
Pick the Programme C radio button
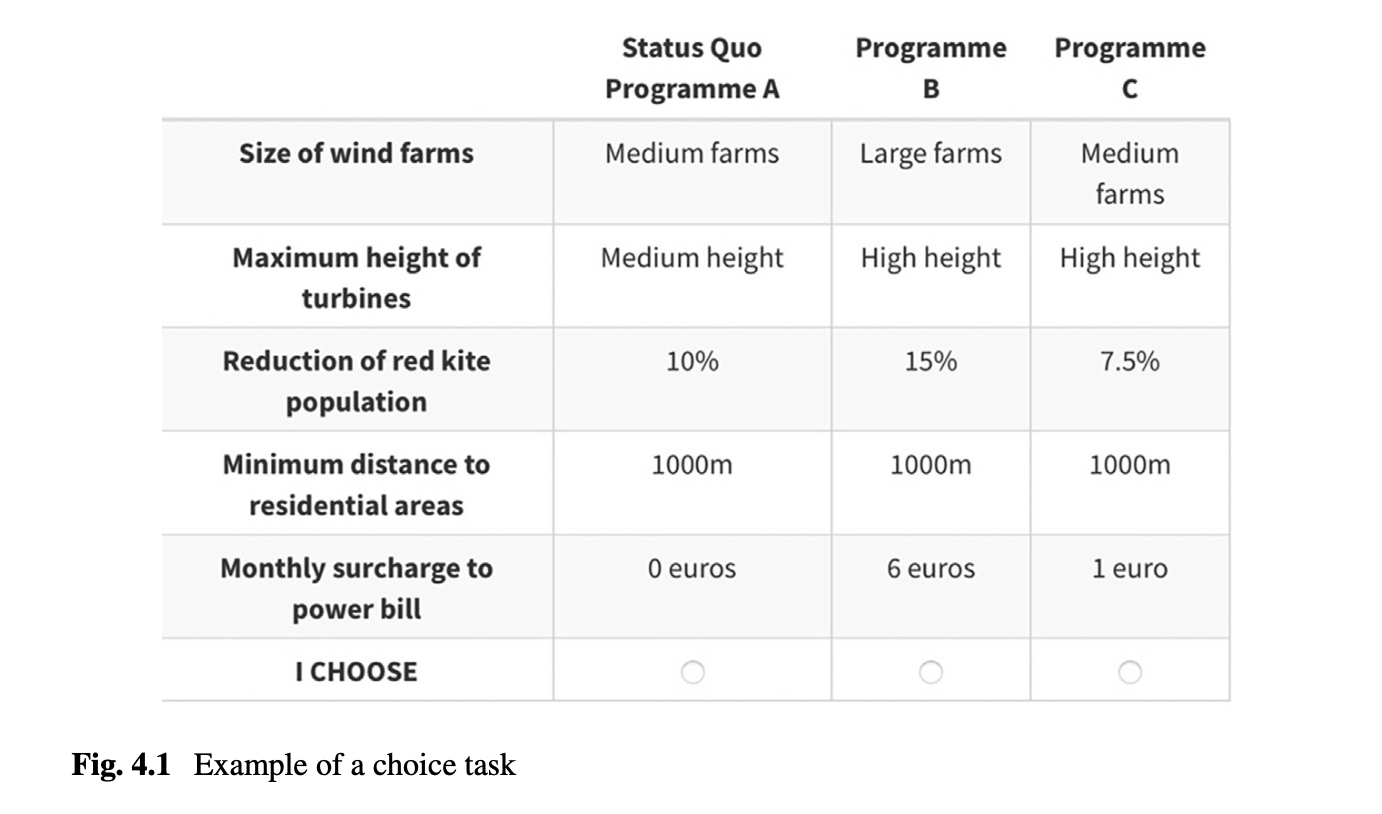pos(1129,672)
